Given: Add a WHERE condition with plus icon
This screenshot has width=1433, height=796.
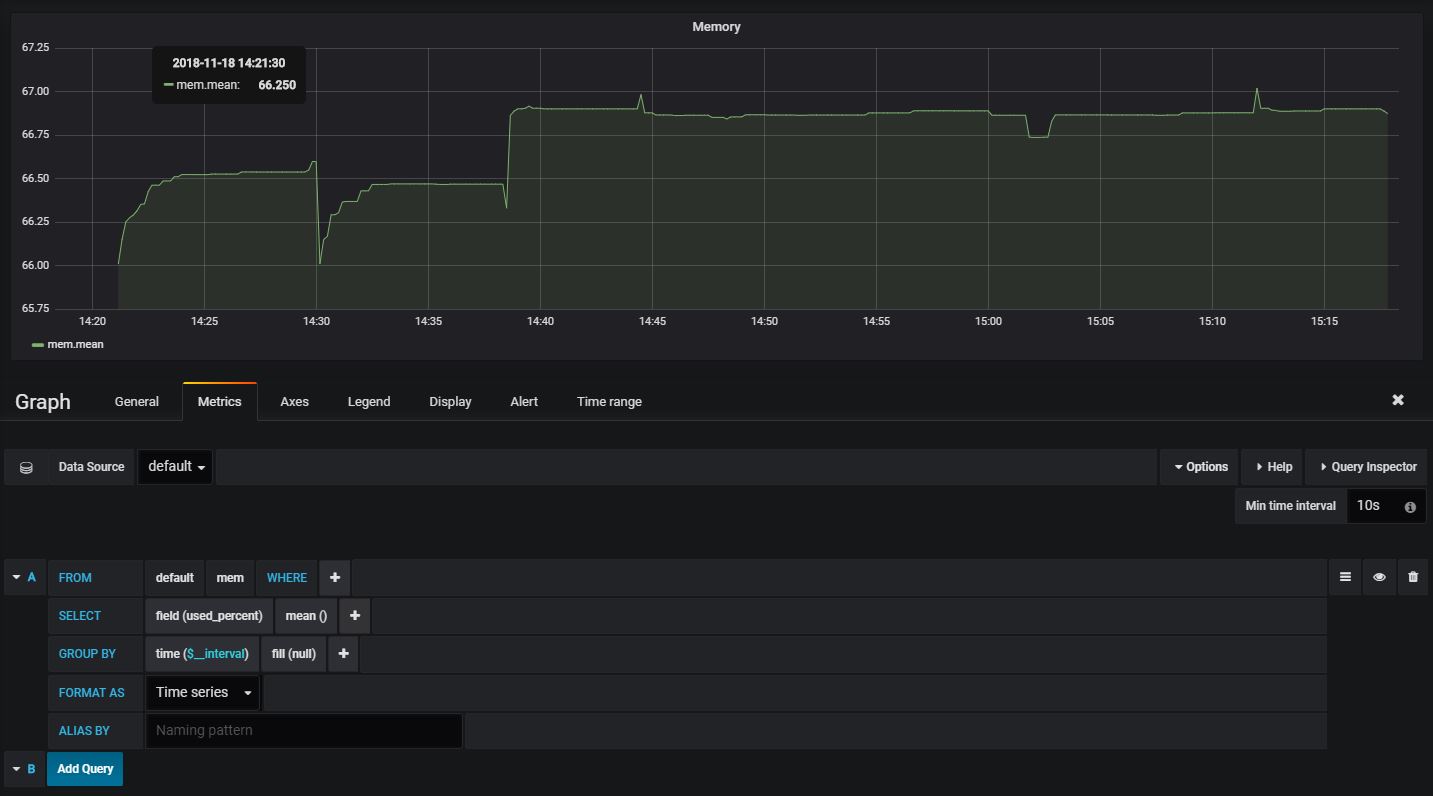Looking at the screenshot, I should click(334, 577).
